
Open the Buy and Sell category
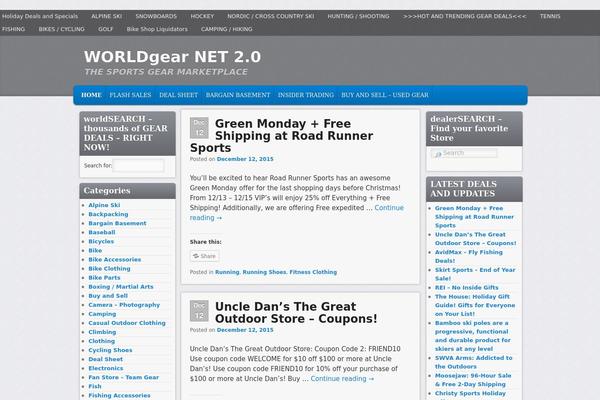tap(108, 296)
